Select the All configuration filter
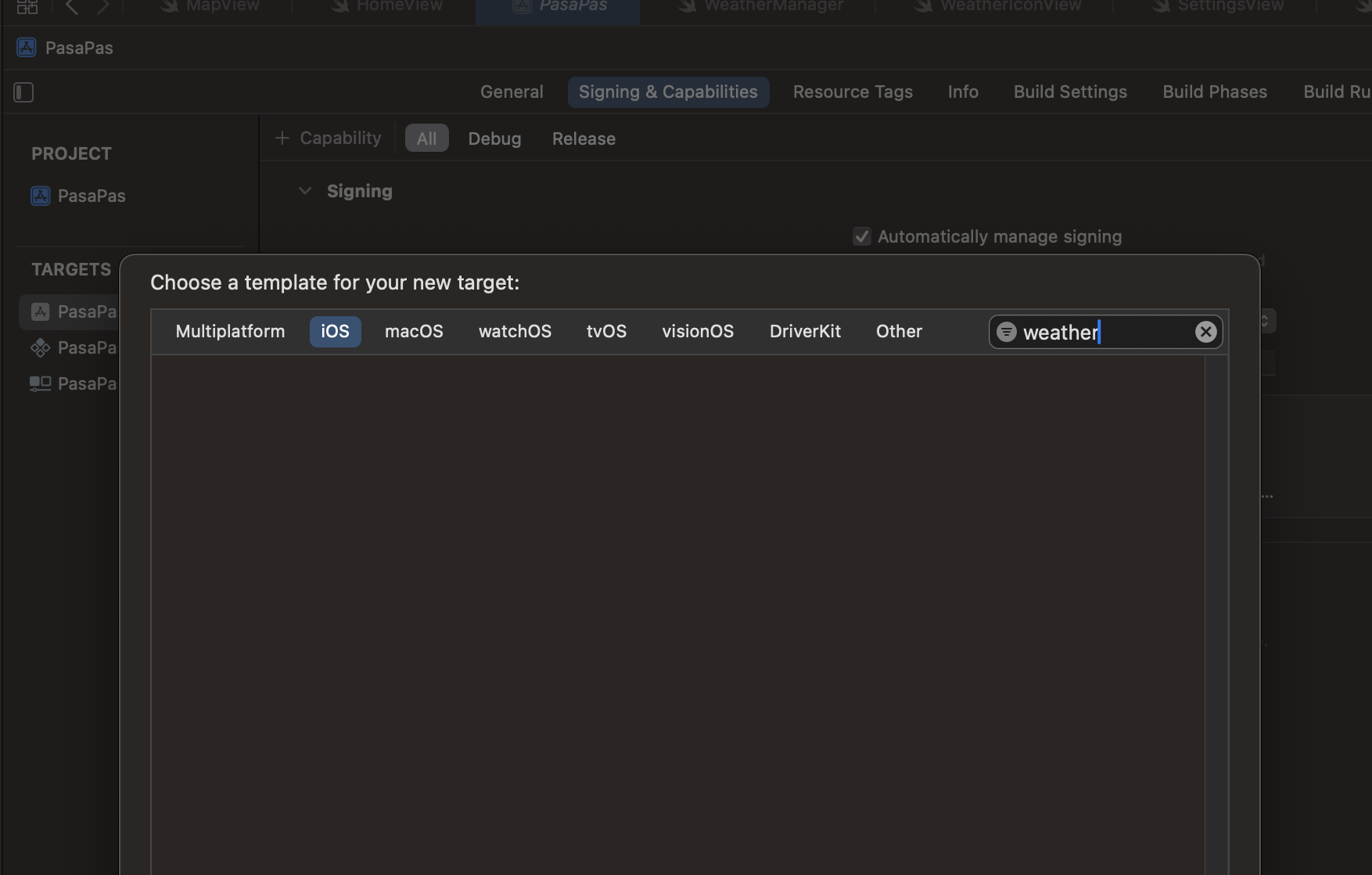This screenshot has width=1372, height=875. tap(426, 139)
